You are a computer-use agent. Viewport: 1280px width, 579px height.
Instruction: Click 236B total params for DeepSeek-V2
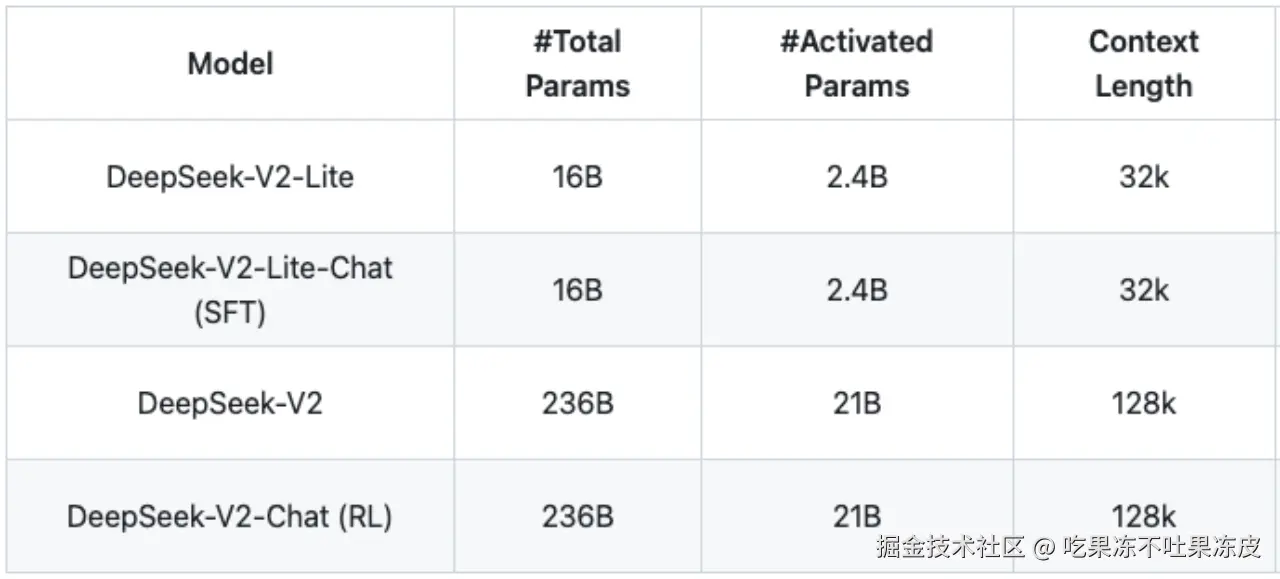point(577,403)
